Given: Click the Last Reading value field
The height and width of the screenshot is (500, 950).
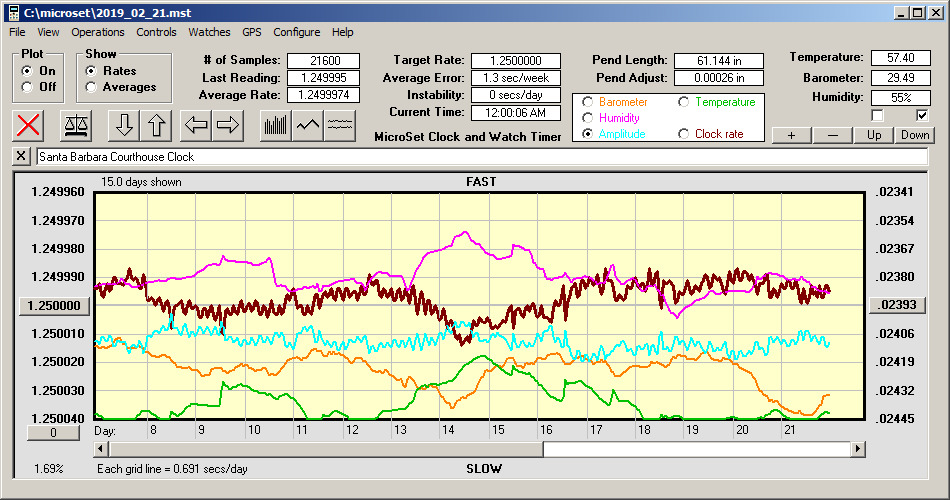Looking at the screenshot, I should tap(324, 78).
